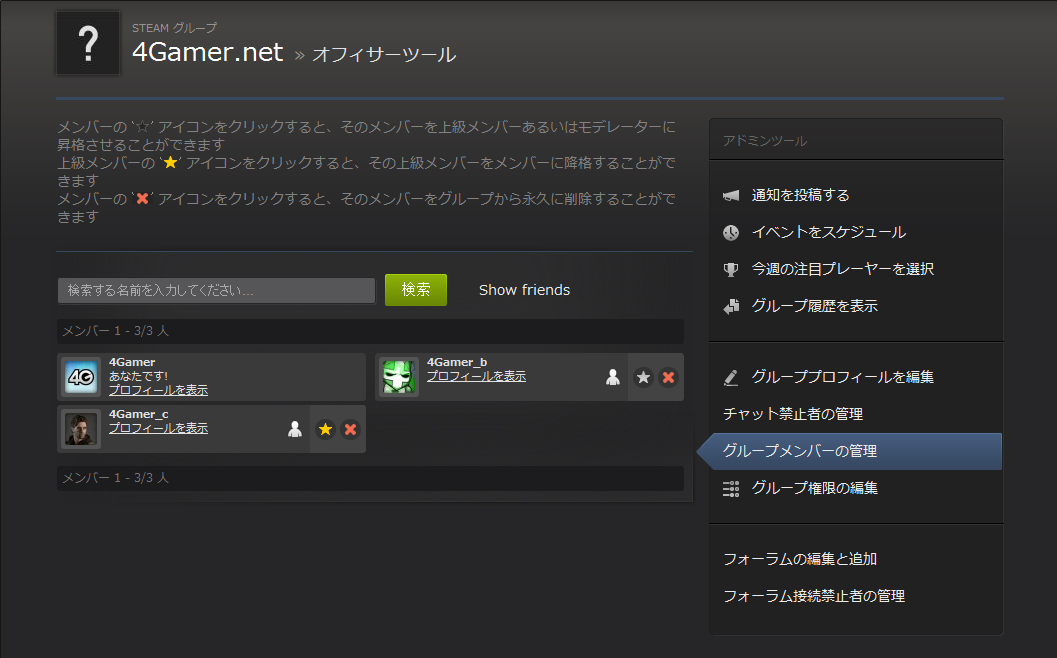Viewport: 1057px width, 658px height.
Task: Click the lower メンバー 1 - 3/3 人 count bar
Action: point(370,478)
